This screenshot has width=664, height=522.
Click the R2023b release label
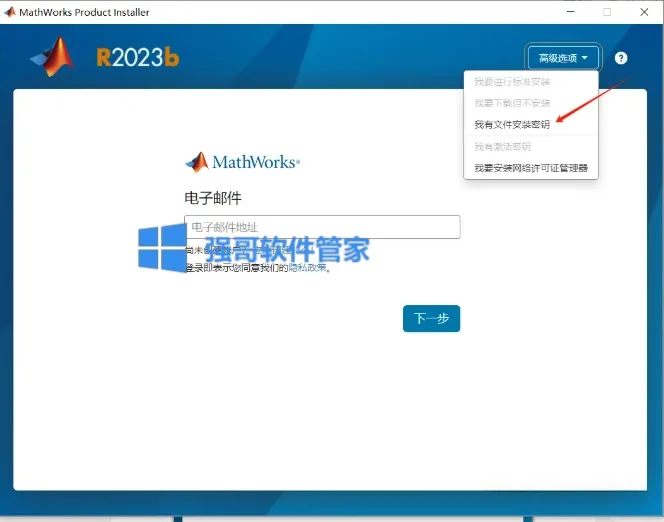(x=138, y=58)
